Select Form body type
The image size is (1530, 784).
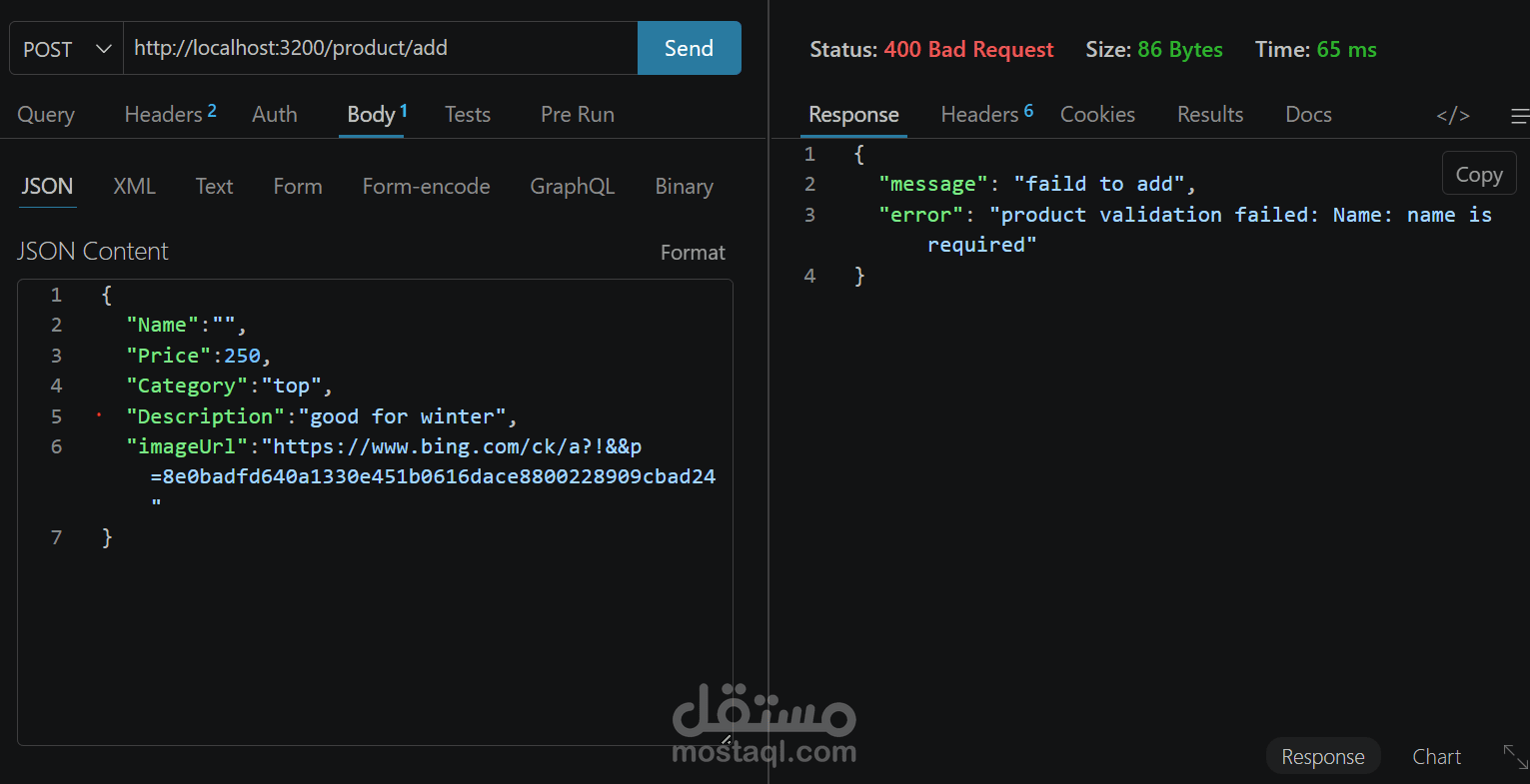[298, 187]
